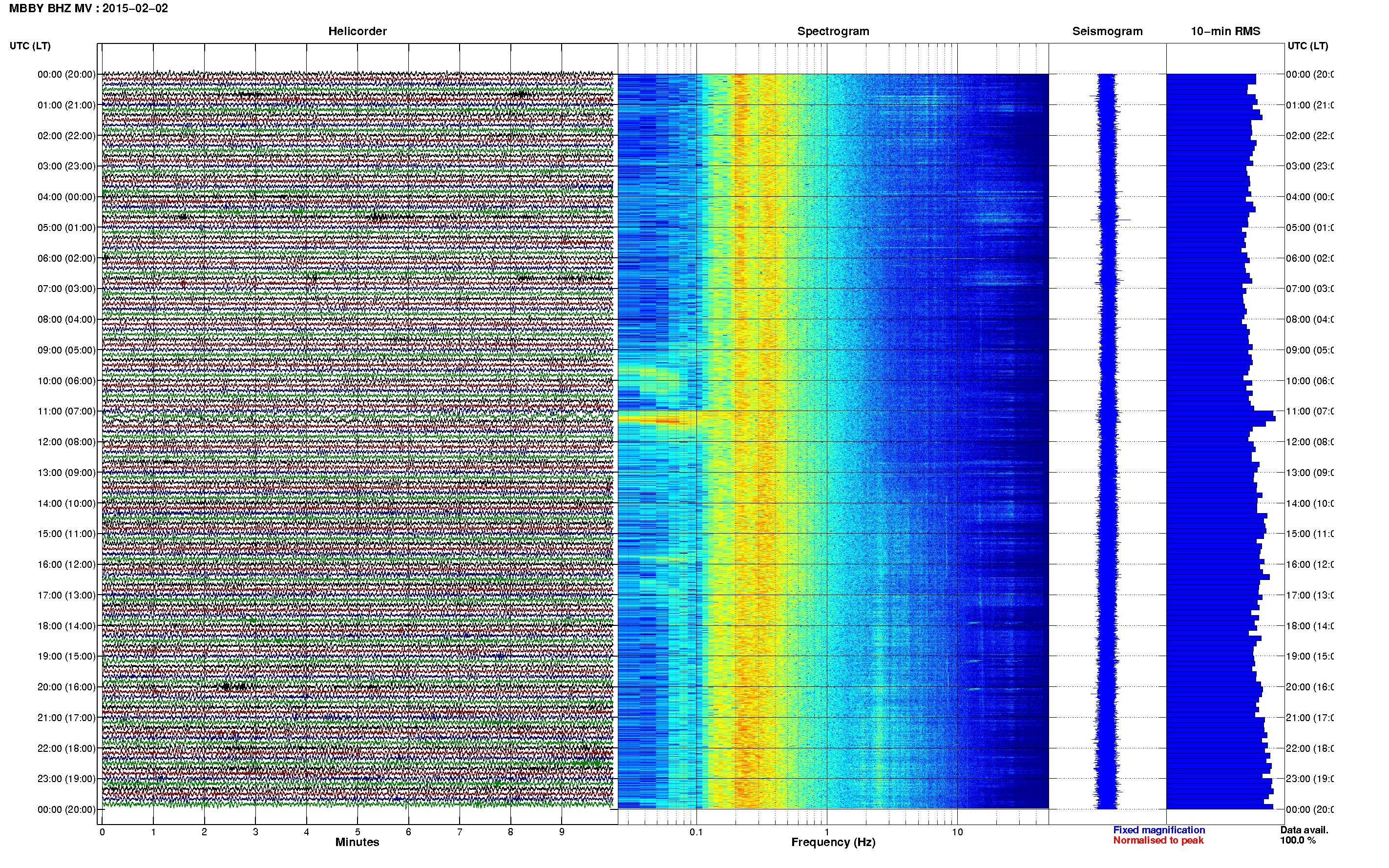The height and width of the screenshot is (868, 1389).
Task: Click the left time label '04:00 (00:00)'
Action: [x=66, y=197]
